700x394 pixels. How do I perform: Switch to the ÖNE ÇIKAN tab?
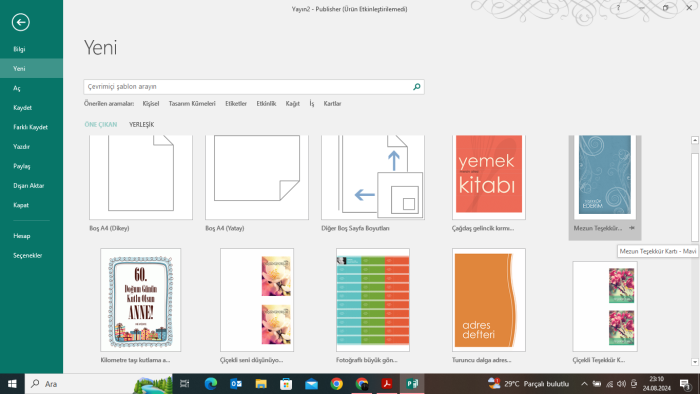[100, 124]
